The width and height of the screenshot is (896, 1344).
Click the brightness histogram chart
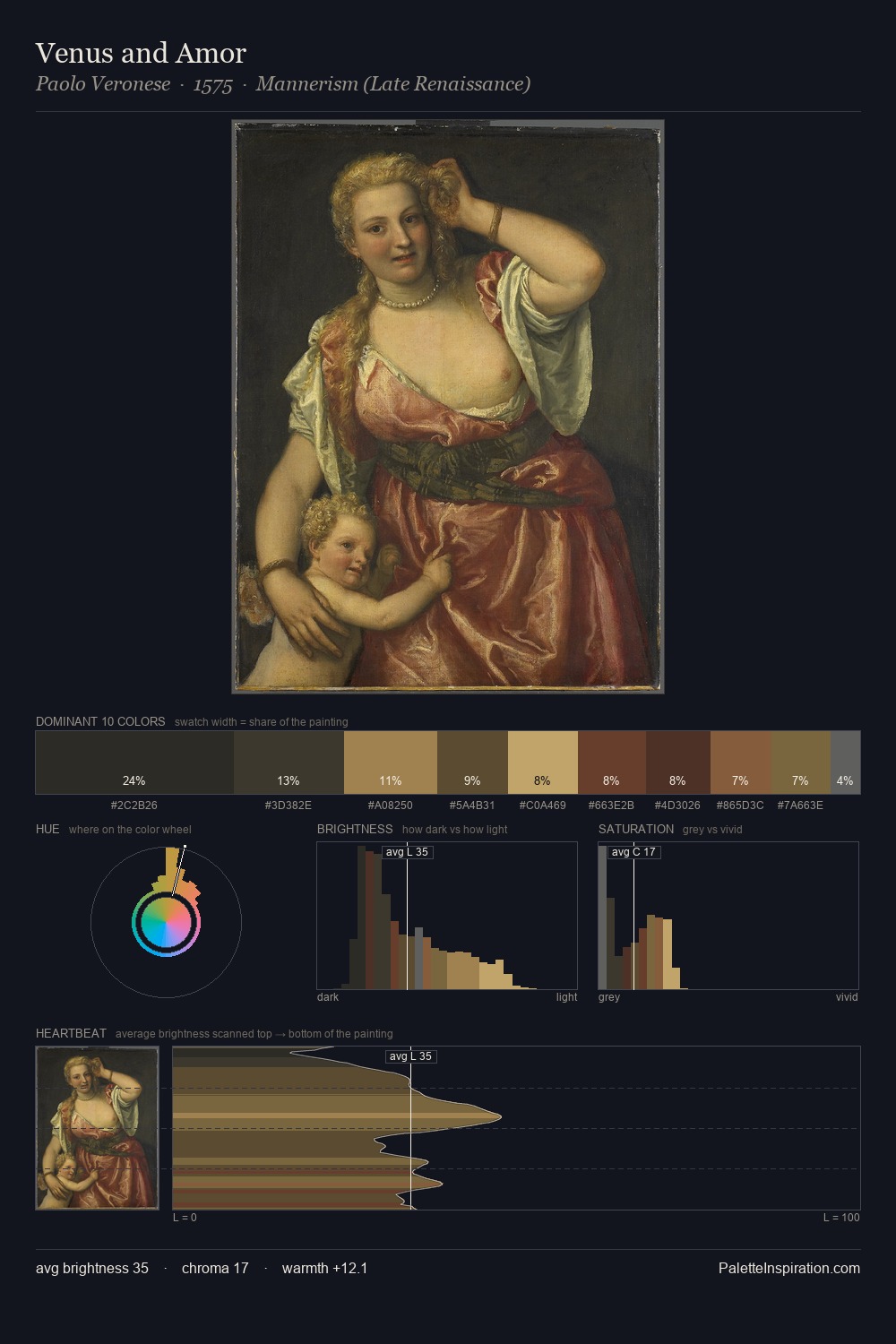(447, 916)
